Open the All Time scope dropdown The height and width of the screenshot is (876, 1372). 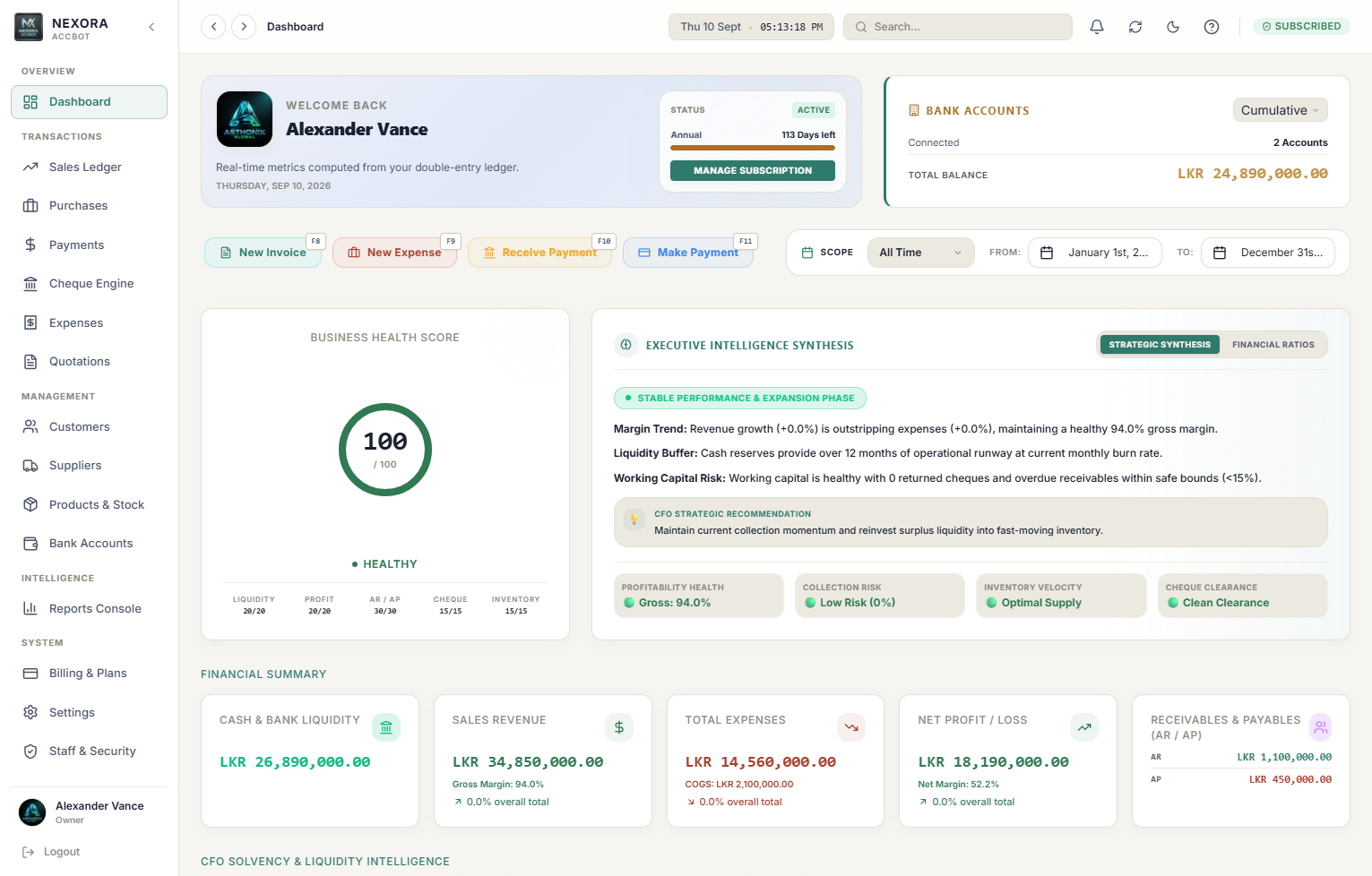[920, 253]
